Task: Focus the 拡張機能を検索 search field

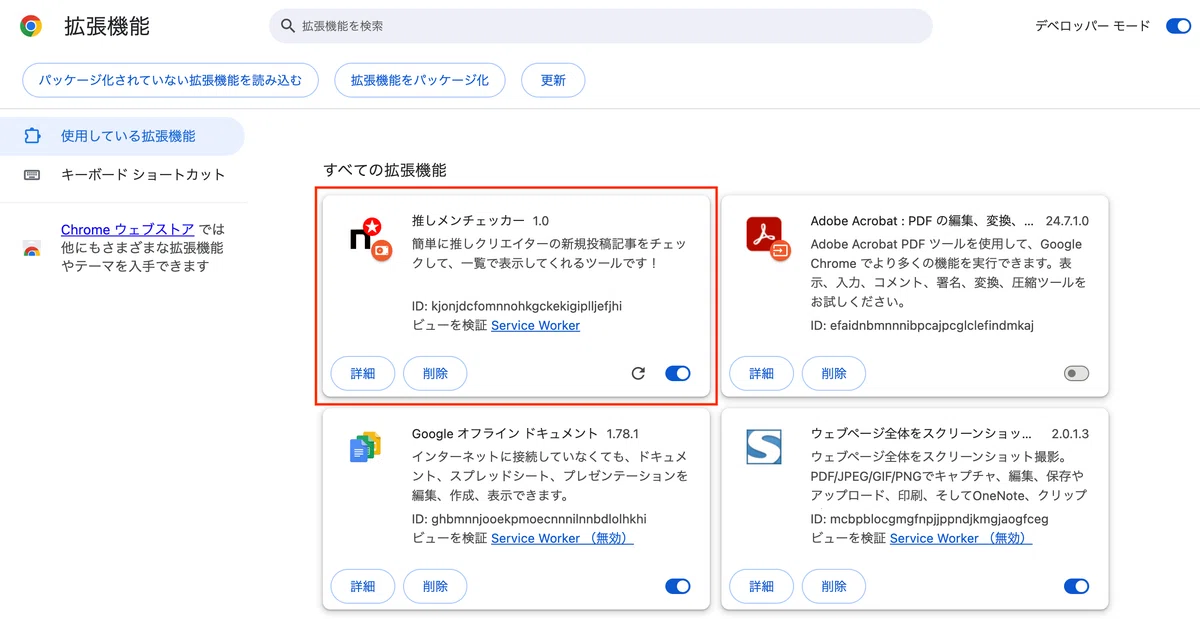Action: click(601, 26)
